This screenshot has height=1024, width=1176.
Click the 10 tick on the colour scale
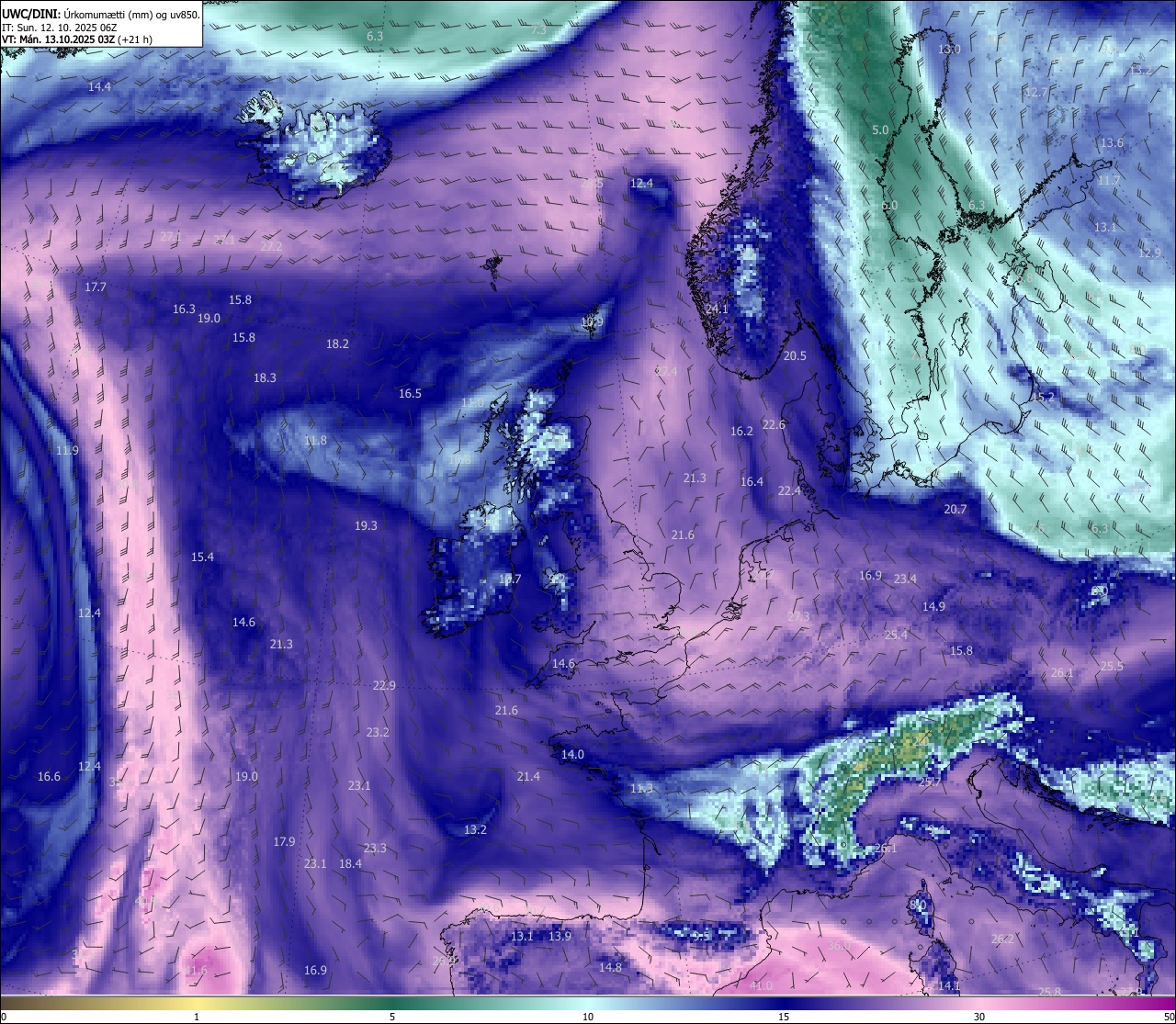588,1017
